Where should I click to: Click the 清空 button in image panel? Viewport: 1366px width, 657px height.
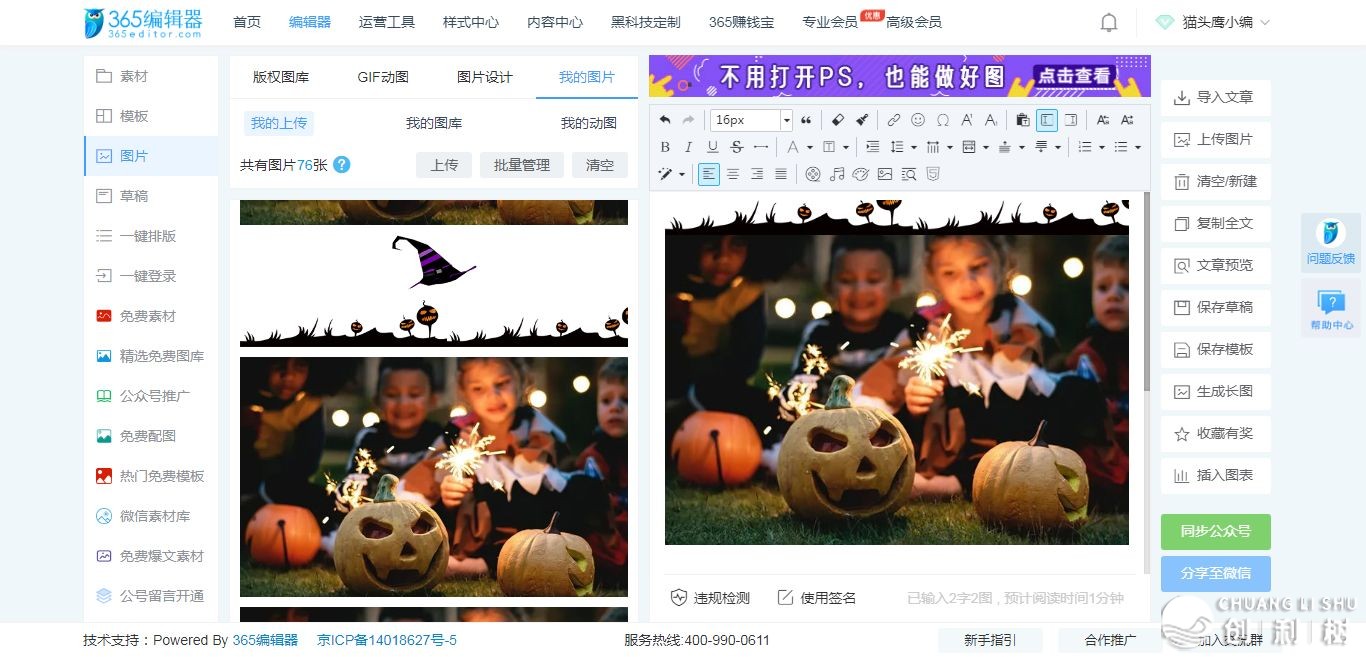click(600, 165)
